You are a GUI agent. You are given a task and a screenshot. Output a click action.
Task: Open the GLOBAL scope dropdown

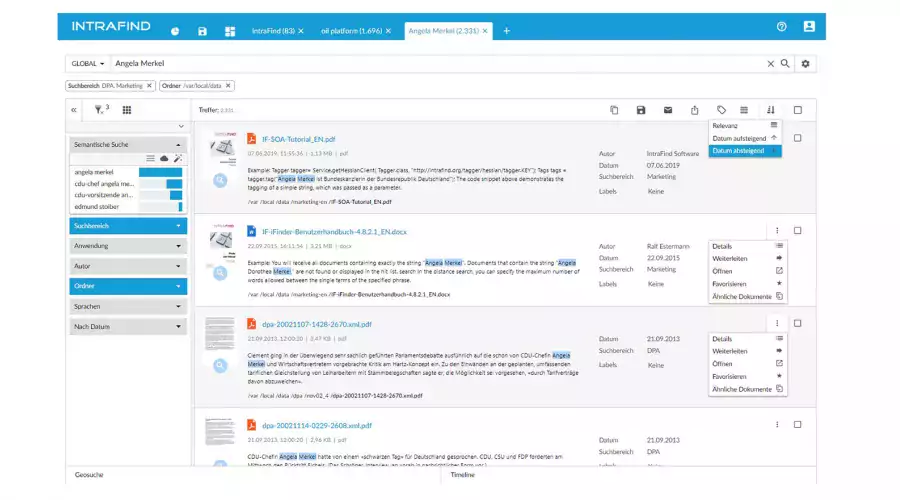tap(87, 64)
